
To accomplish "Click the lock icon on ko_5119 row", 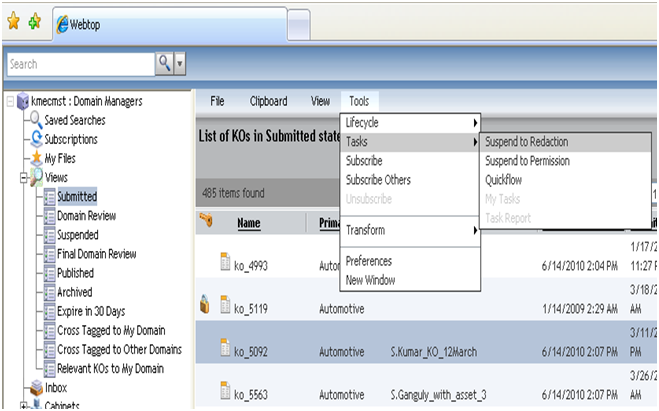I will pyautogui.click(x=205, y=304).
